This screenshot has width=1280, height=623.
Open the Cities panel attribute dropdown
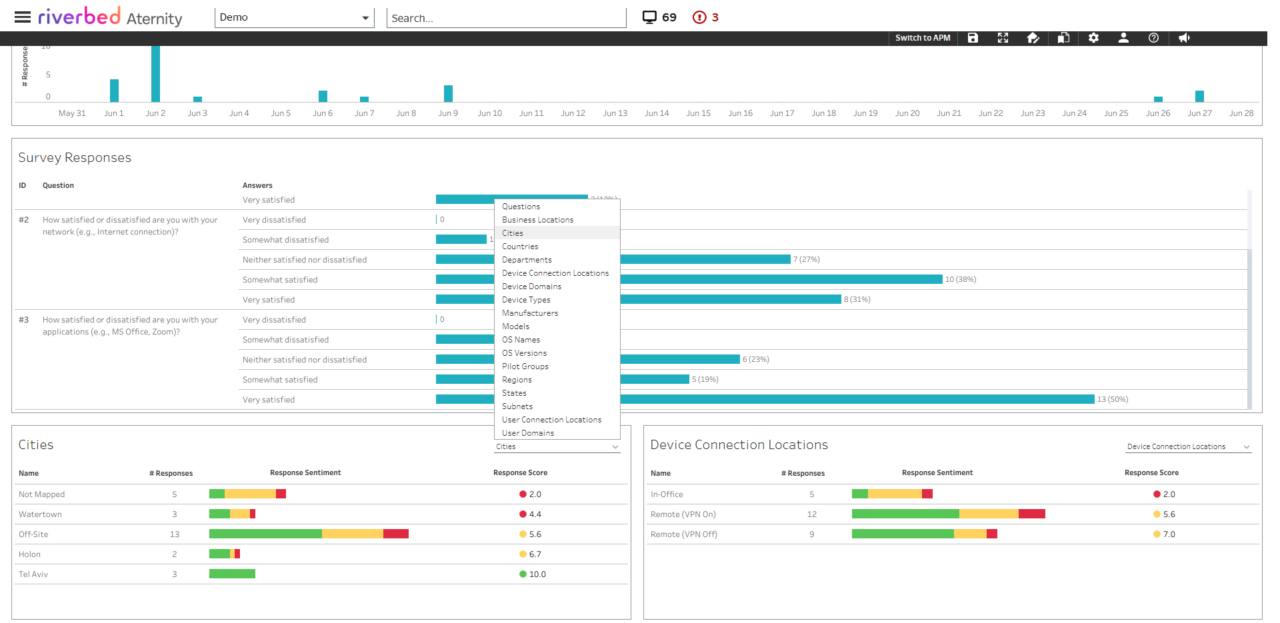[x=557, y=446]
